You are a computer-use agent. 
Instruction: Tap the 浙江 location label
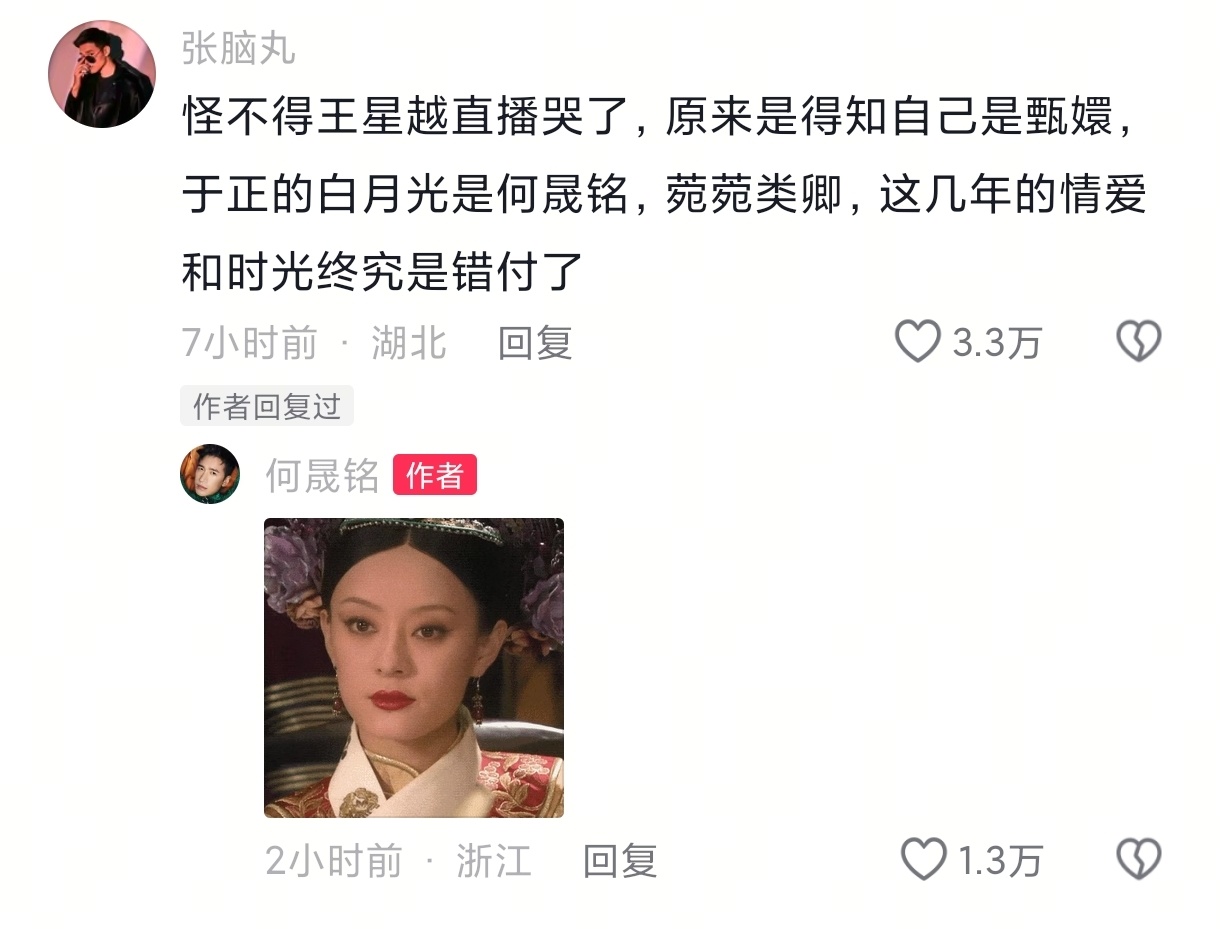(x=494, y=860)
